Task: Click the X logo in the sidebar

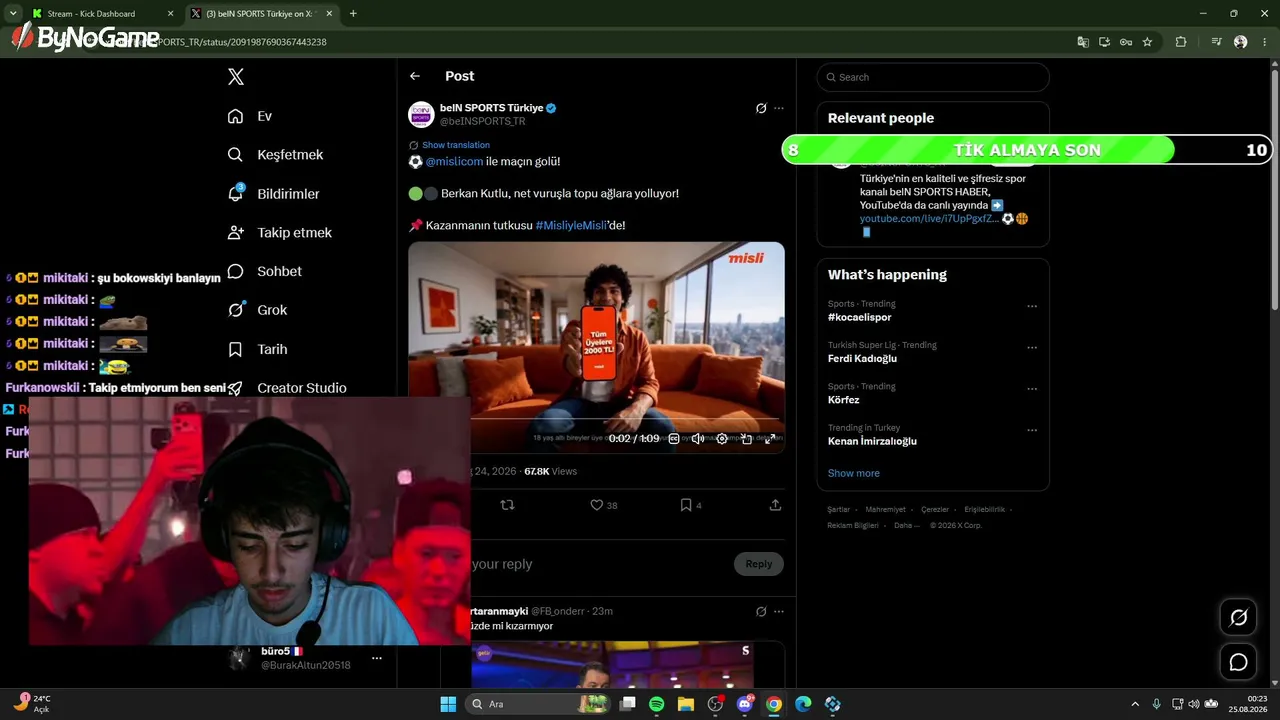Action: point(236,77)
